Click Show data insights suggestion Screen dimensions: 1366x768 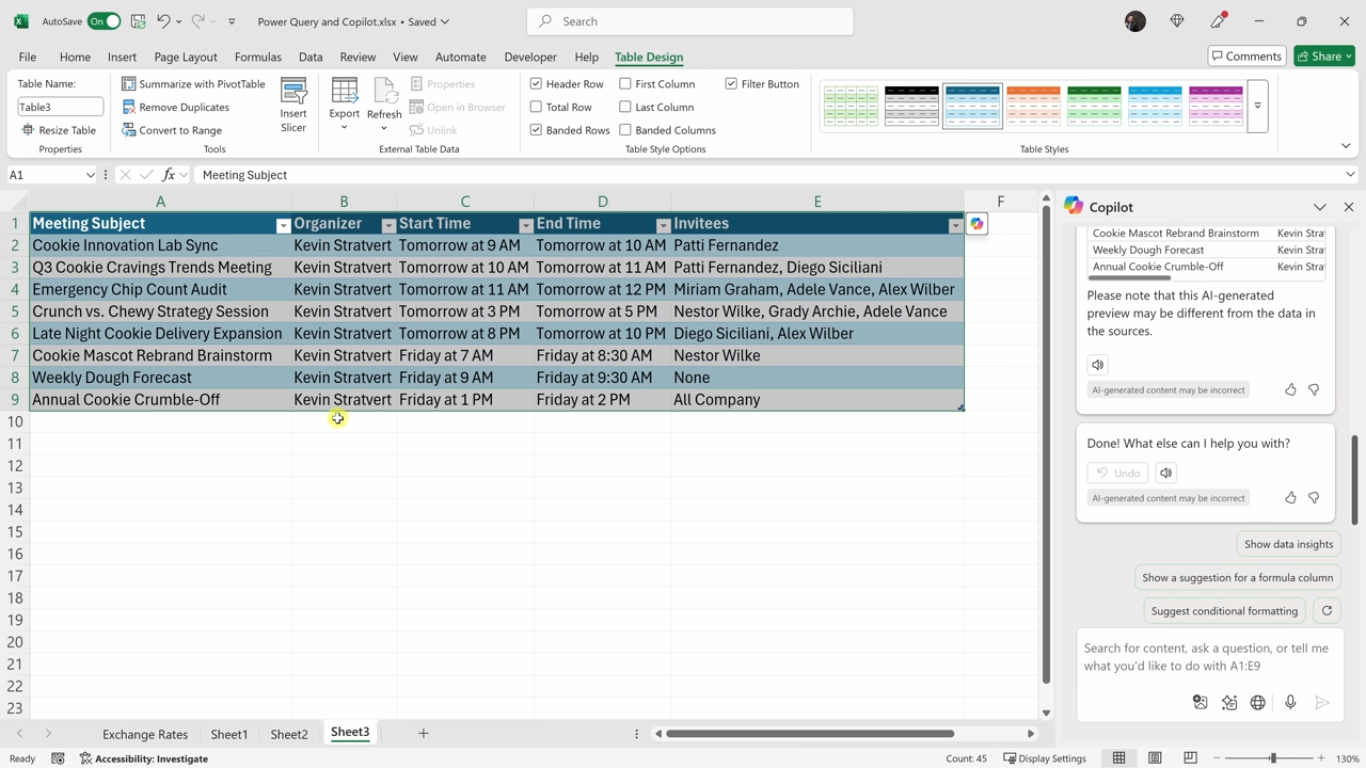pos(1288,544)
